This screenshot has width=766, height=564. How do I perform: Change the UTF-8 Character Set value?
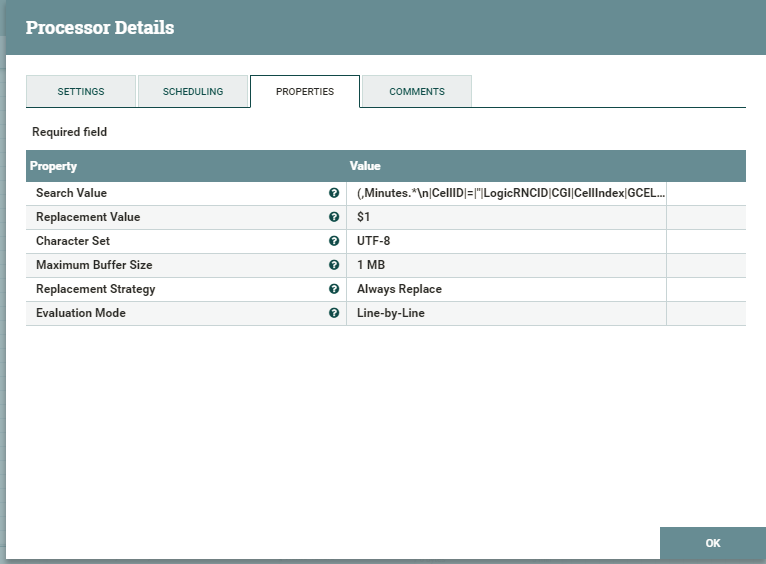[x=505, y=241]
